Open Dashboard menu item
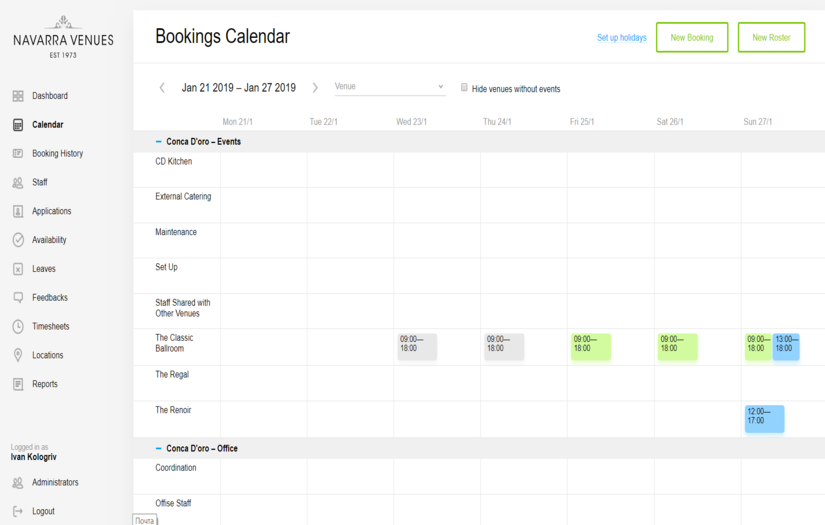The width and height of the screenshot is (825, 525). click(50, 96)
